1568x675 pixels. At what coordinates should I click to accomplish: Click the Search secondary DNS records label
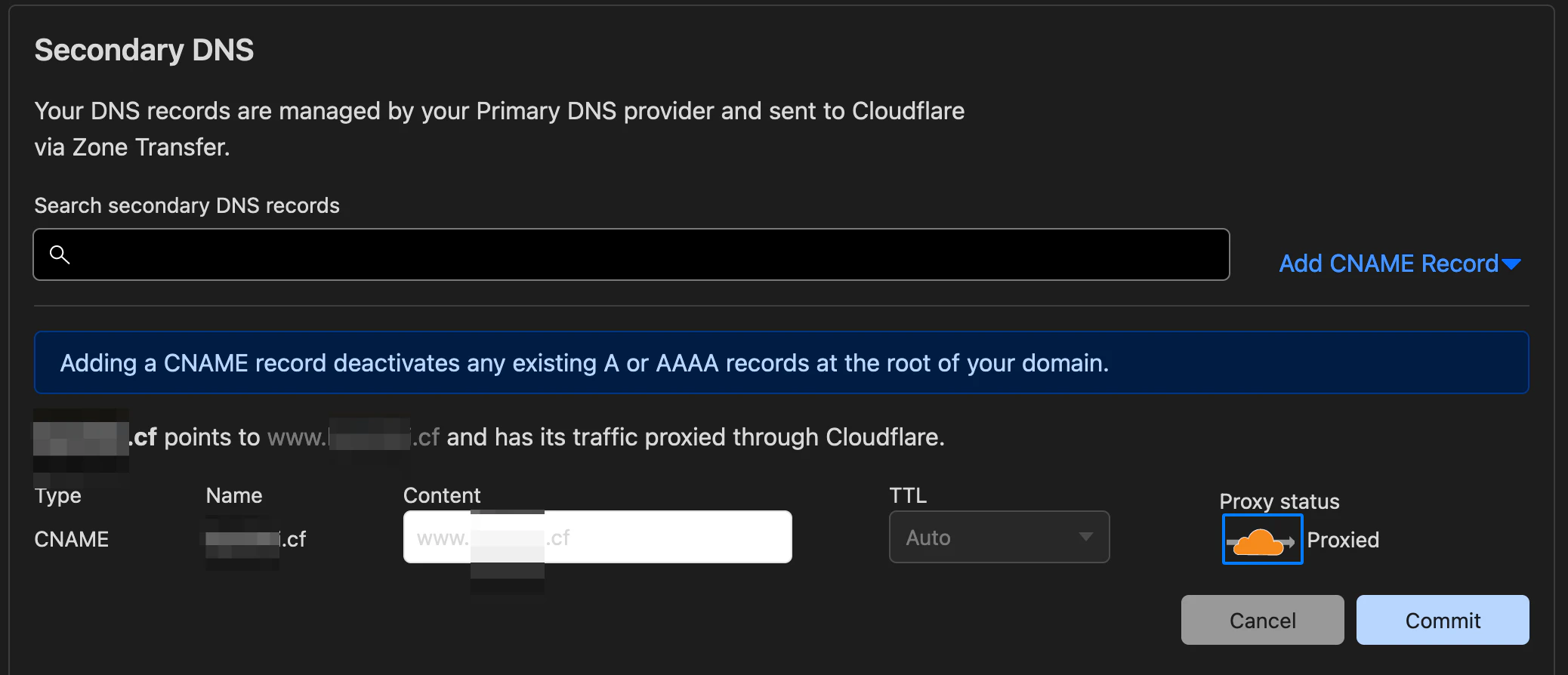pyautogui.click(x=187, y=205)
